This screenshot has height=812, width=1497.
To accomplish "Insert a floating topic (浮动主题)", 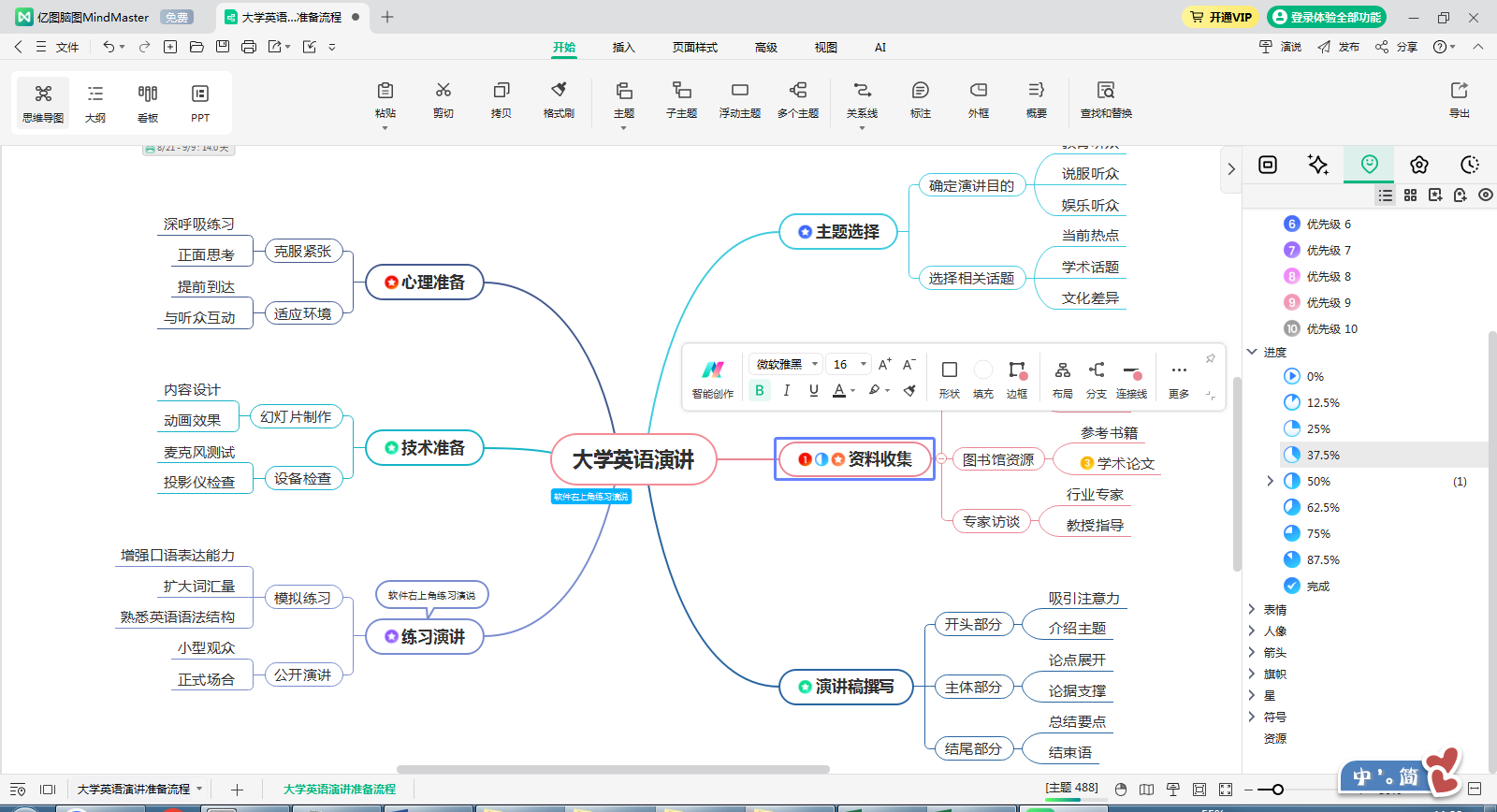I will point(740,100).
